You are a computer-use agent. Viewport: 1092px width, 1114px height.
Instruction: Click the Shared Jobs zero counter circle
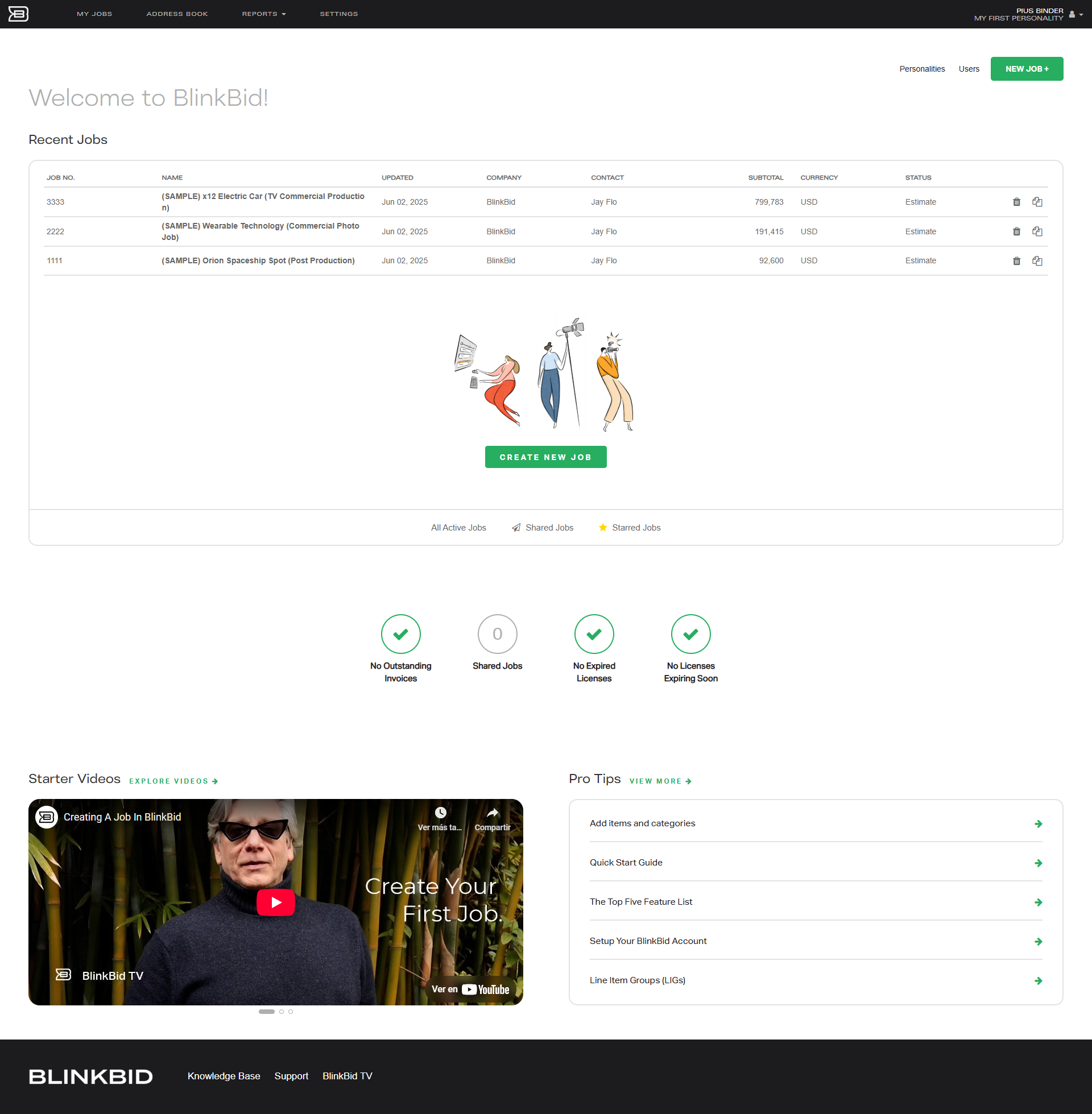pos(497,633)
